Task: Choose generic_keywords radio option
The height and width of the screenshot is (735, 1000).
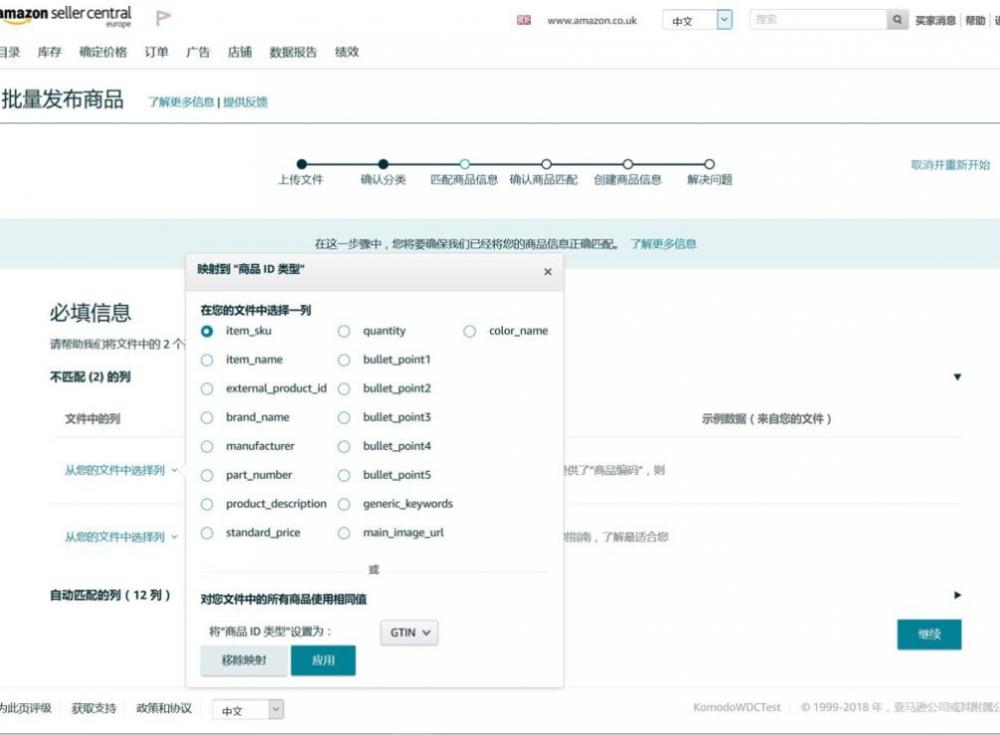Action: 344,504
